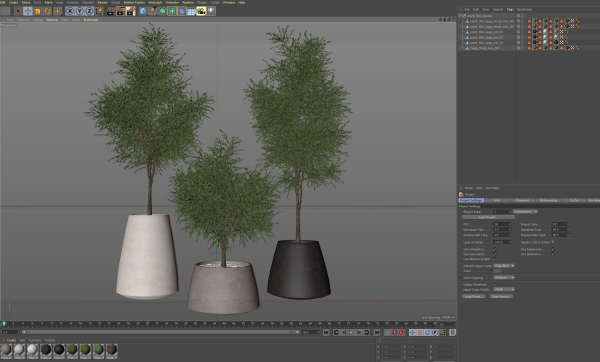This screenshot has height=362, width=600.
Task: Click the FPS value field
Action: point(502,224)
